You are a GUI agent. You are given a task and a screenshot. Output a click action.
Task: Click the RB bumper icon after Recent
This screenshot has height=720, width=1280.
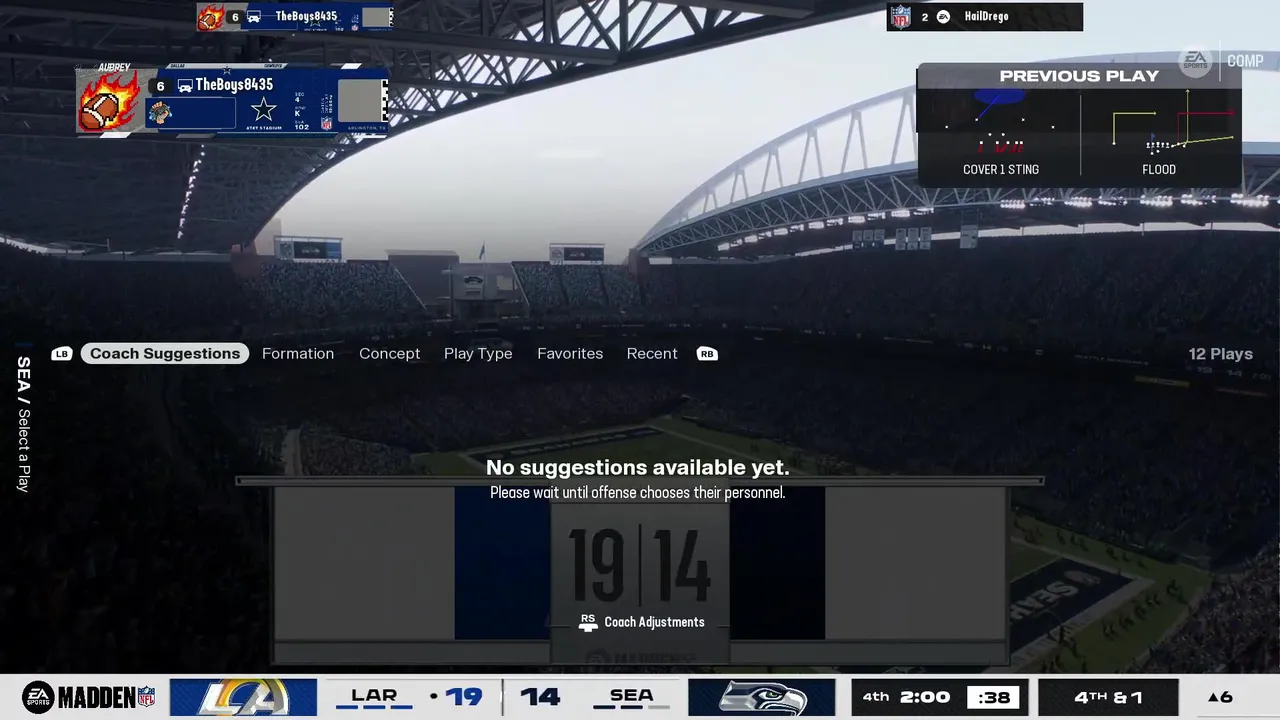(x=707, y=354)
